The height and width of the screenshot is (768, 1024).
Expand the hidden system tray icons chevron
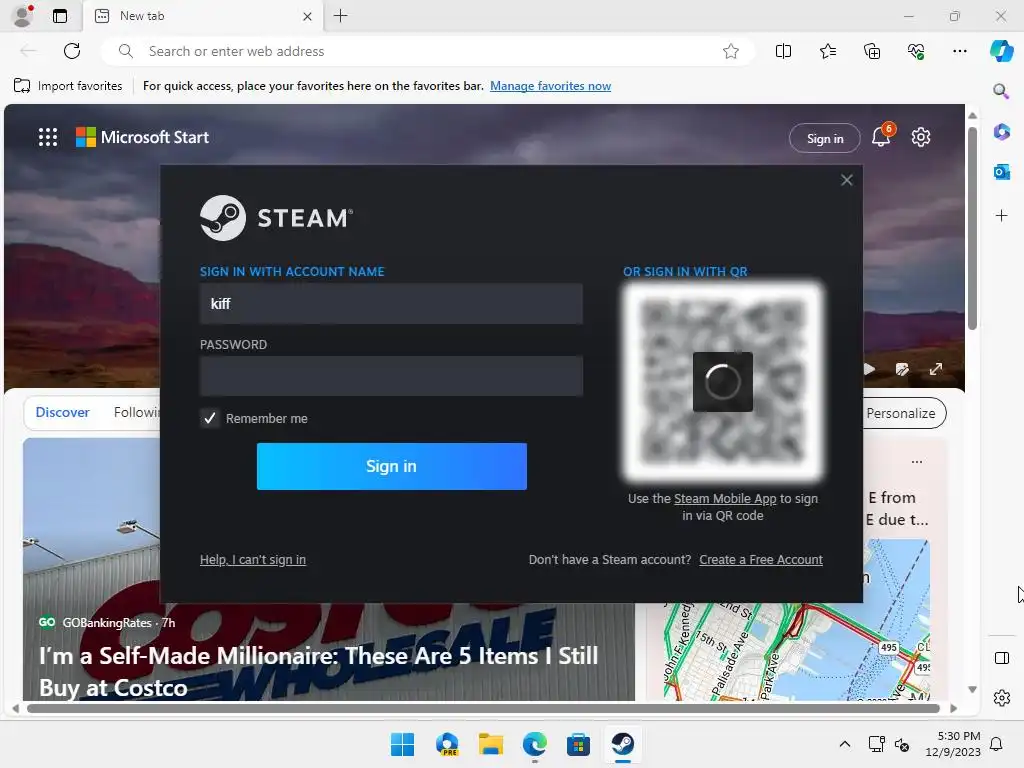844,744
